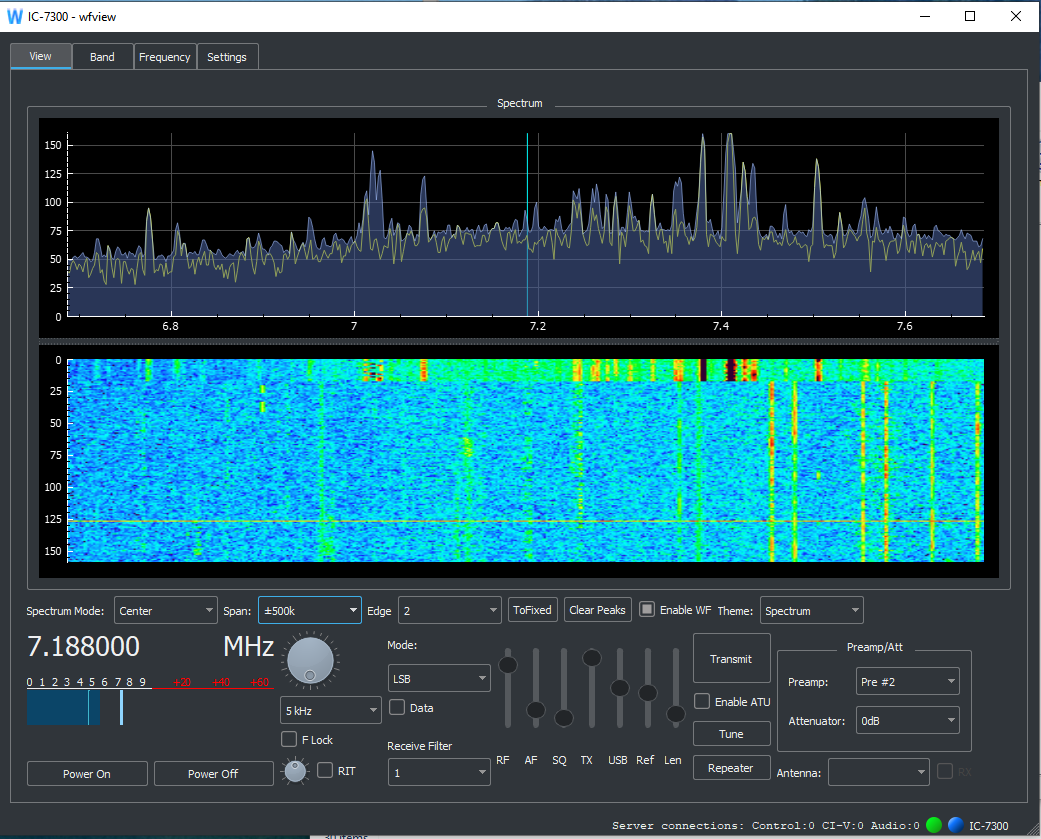Click the SQ squelch slider handle
This screenshot has height=839, width=1041.
(564, 718)
